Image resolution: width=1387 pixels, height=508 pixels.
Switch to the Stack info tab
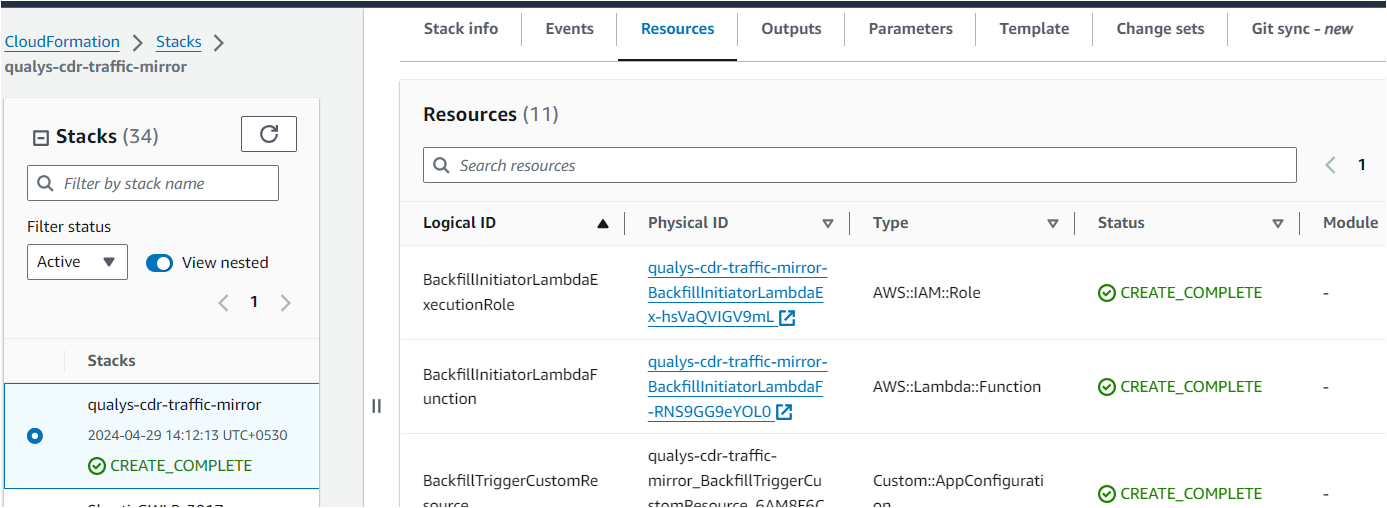(x=461, y=29)
